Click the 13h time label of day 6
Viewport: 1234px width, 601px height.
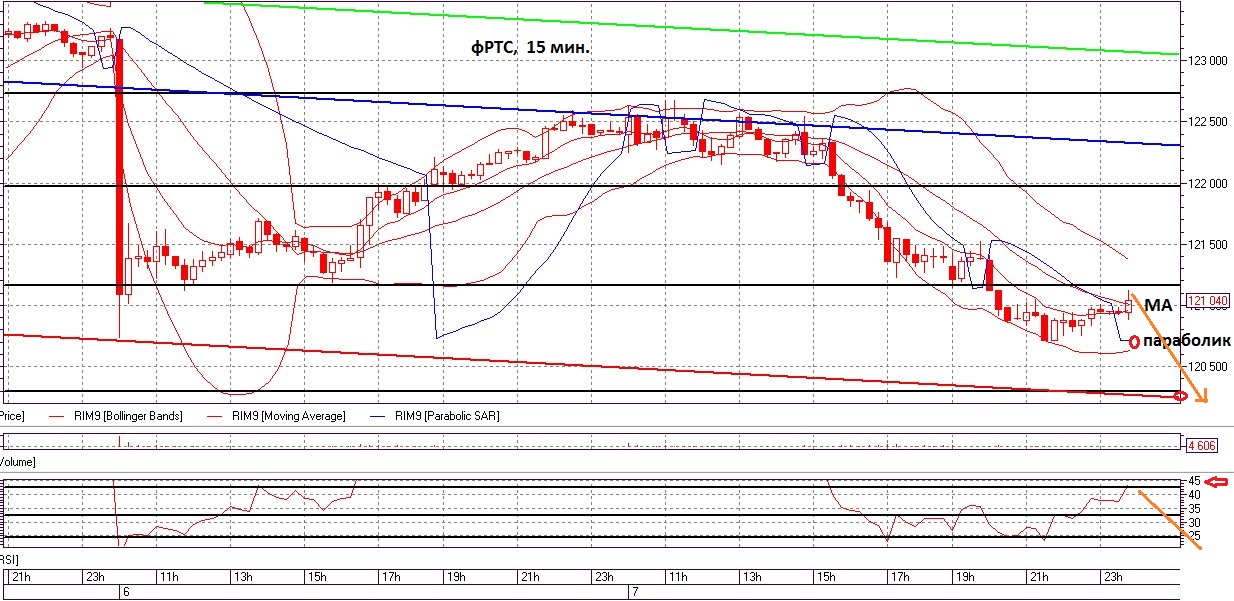pos(241,577)
